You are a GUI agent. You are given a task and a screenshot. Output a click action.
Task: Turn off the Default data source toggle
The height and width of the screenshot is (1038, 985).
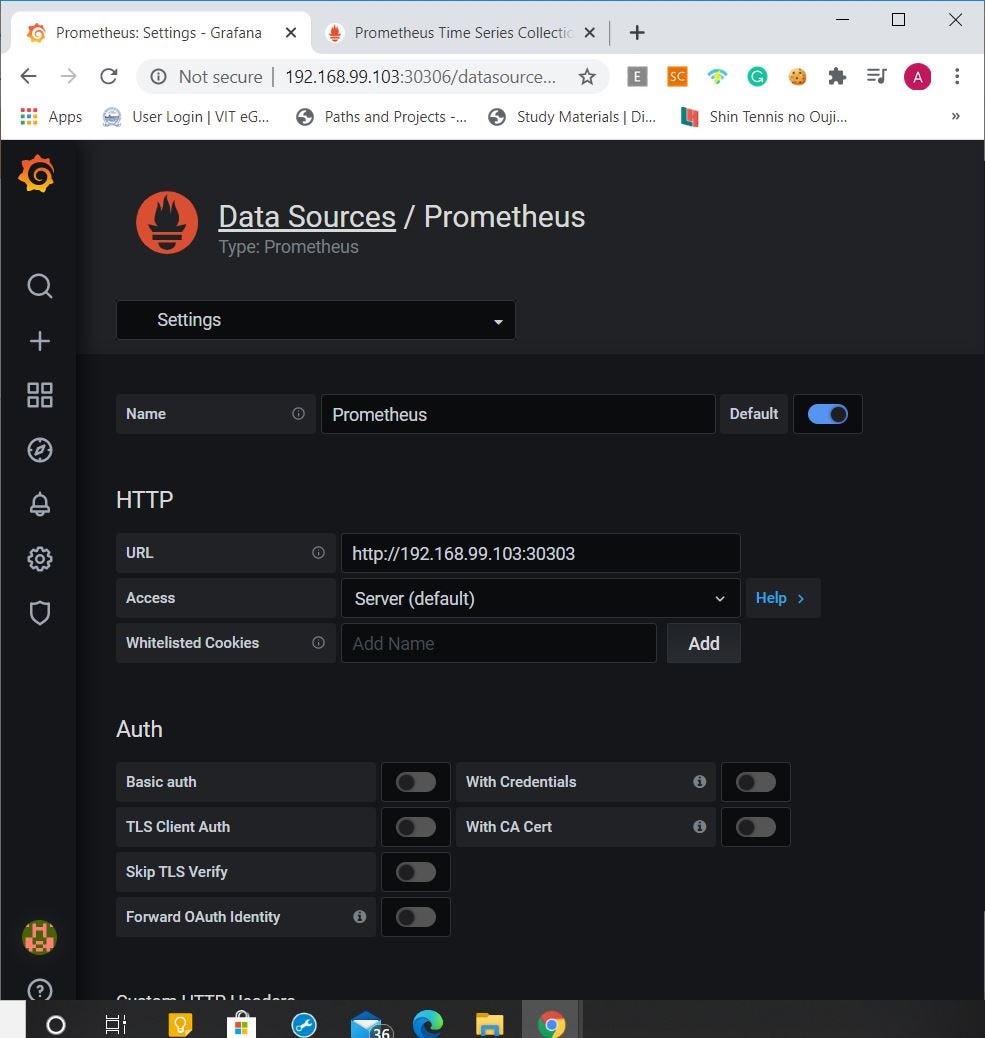pos(827,414)
